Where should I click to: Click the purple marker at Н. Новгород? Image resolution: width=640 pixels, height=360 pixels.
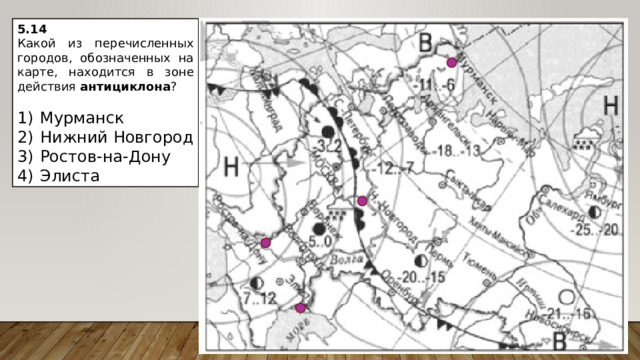coord(362,201)
